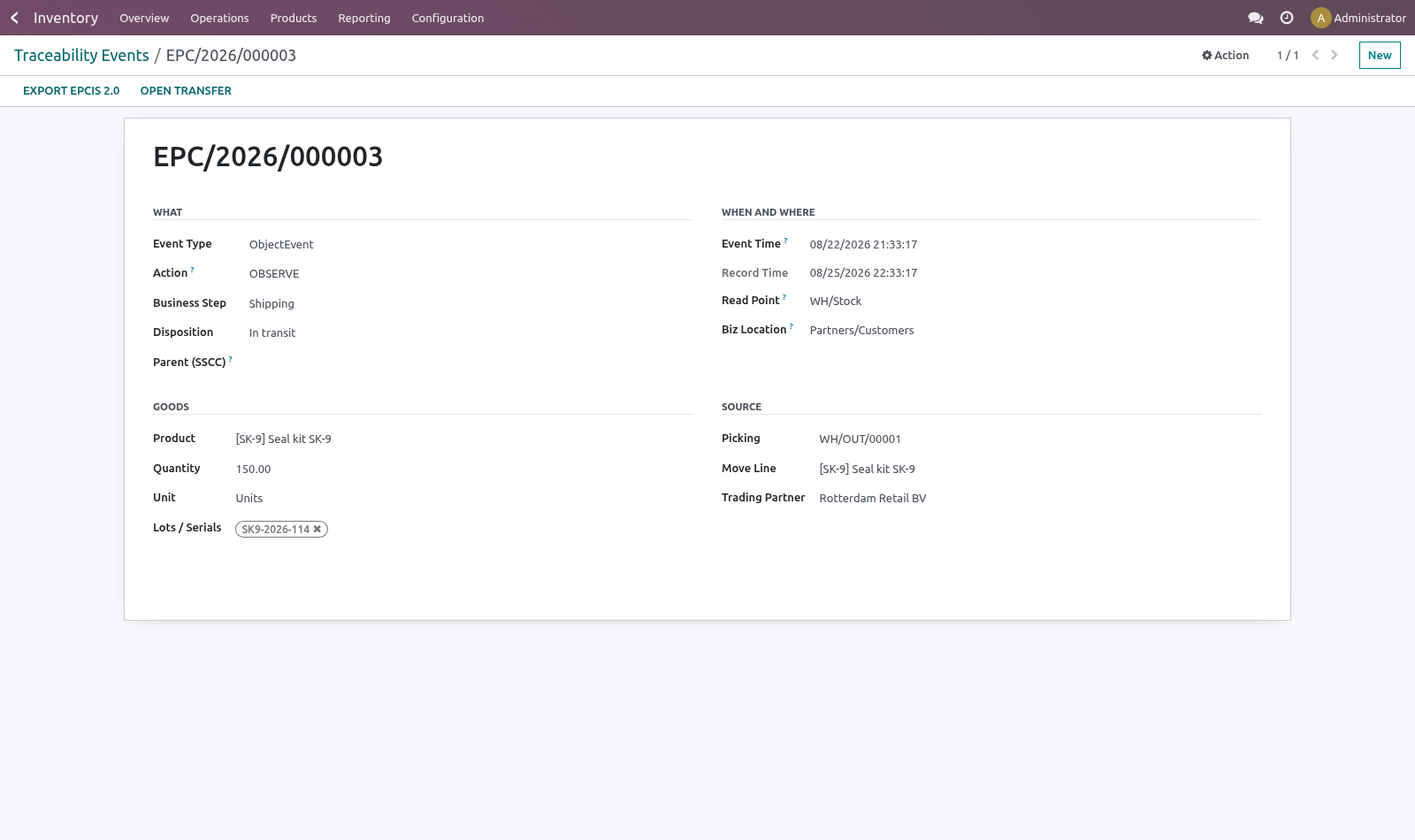The height and width of the screenshot is (840, 1415).
Task: Show help tooltip for Parent (SSCC)
Action: click(x=231, y=359)
